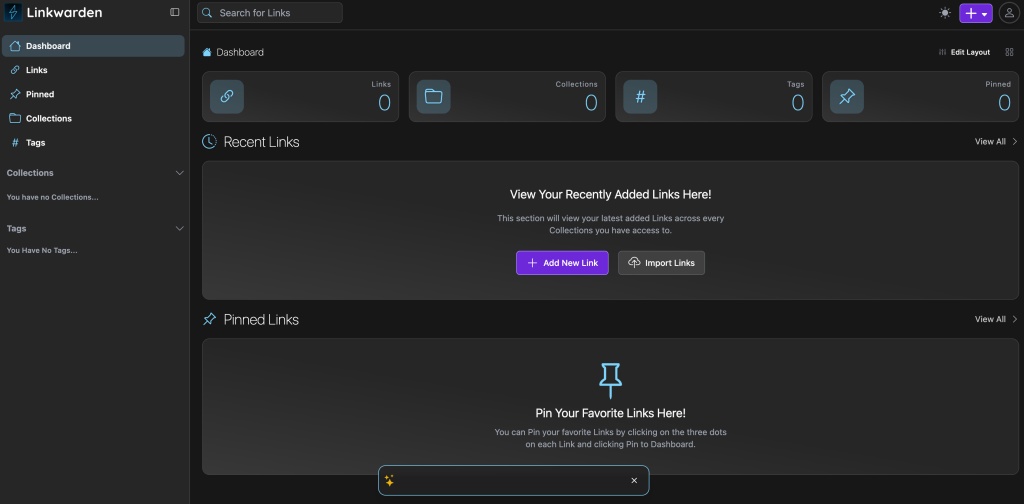Click the hash icon in Tags card
1024x504 pixels.
pyautogui.click(x=640, y=96)
